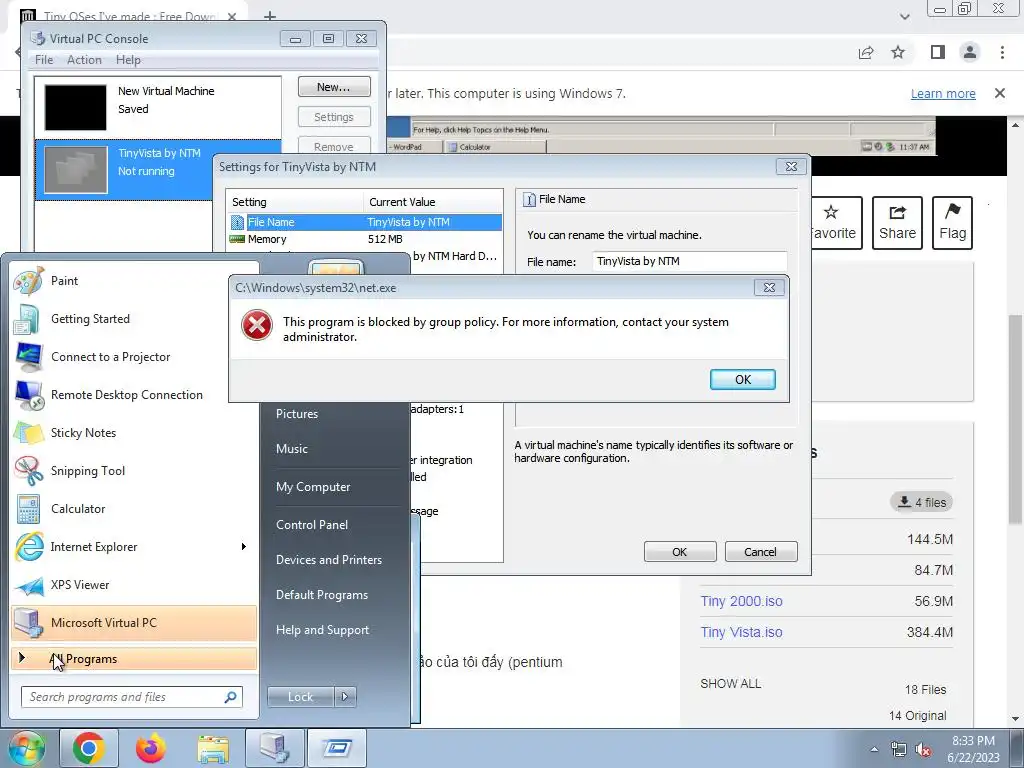The image size is (1024, 768).
Task: Start the Snipping Tool
Action: [x=134, y=471]
